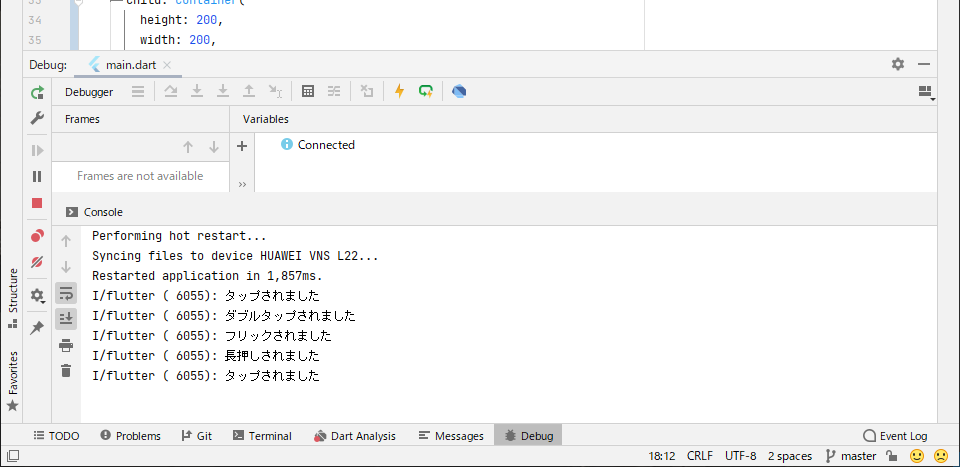Click the Debug tool window button
The width and height of the screenshot is (960, 467).
pyautogui.click(x=528, y=436)
